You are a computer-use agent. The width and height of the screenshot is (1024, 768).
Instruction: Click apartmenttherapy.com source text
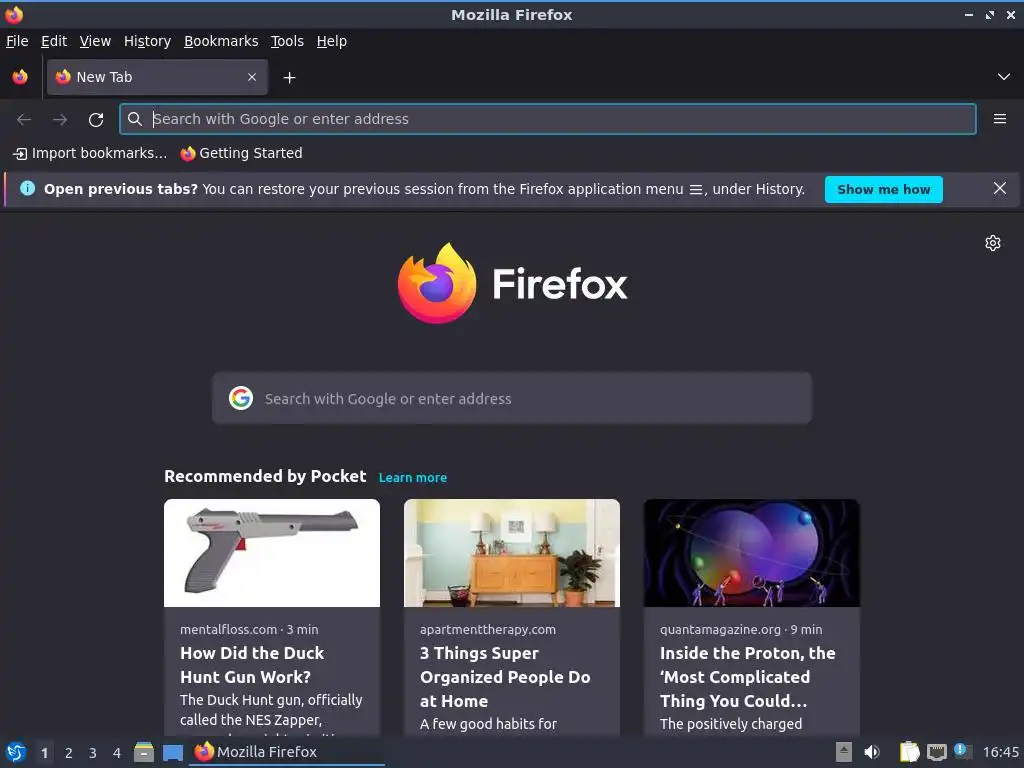pos(488,630)
